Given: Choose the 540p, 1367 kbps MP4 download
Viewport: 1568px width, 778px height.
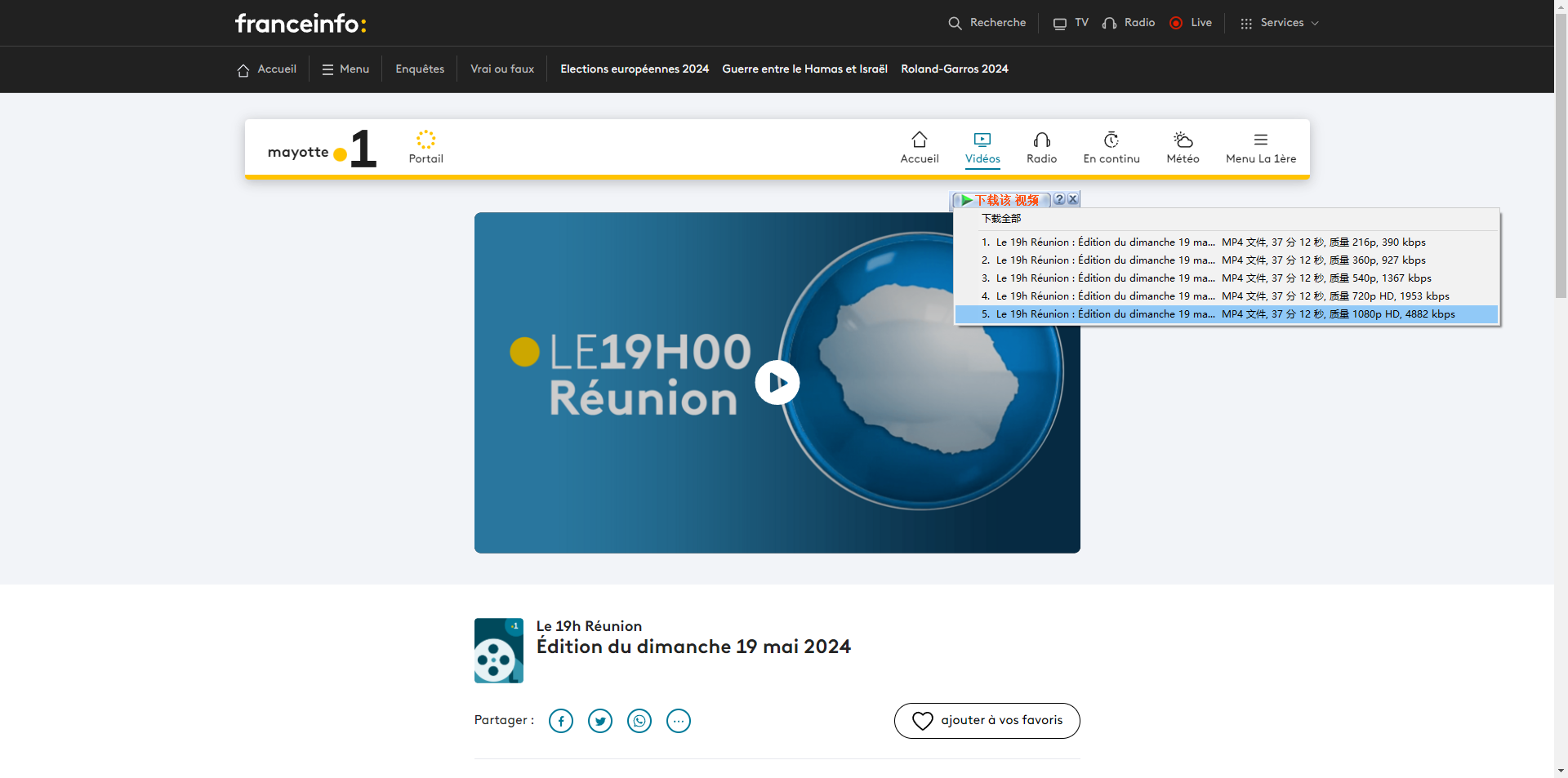Looking at the screenshot, I should coord(1227,278).
